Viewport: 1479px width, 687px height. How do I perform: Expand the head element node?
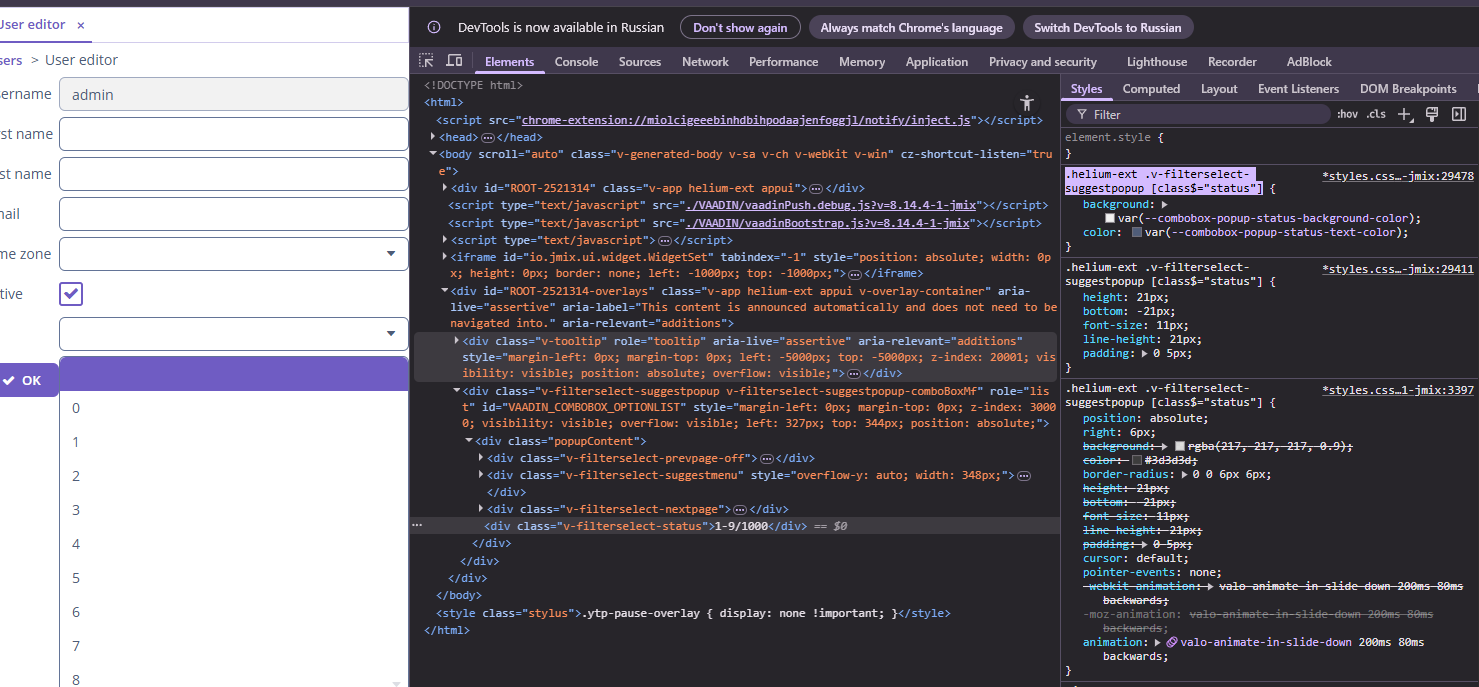(x=432, y=137)
